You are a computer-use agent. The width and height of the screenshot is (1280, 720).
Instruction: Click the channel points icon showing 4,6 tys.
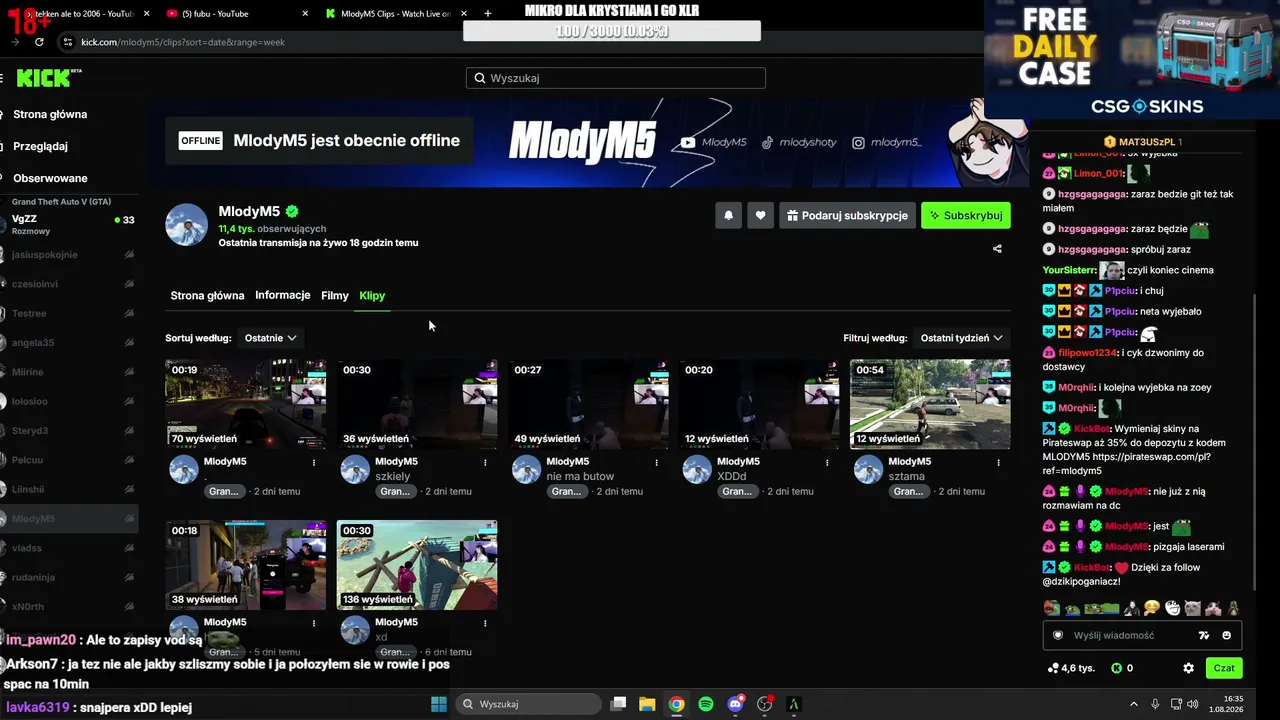pos(1053,668)
